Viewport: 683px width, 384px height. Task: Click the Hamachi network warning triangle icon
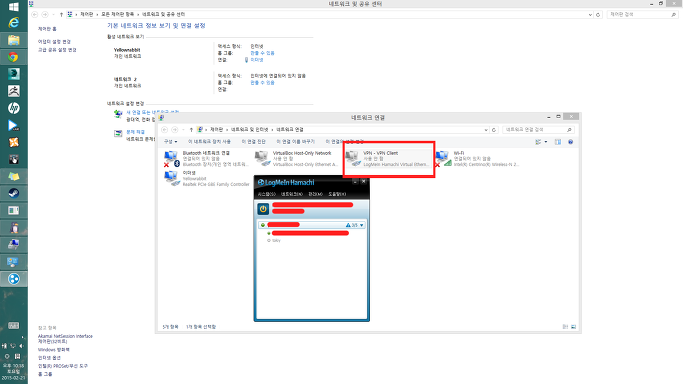pos(348,225)
